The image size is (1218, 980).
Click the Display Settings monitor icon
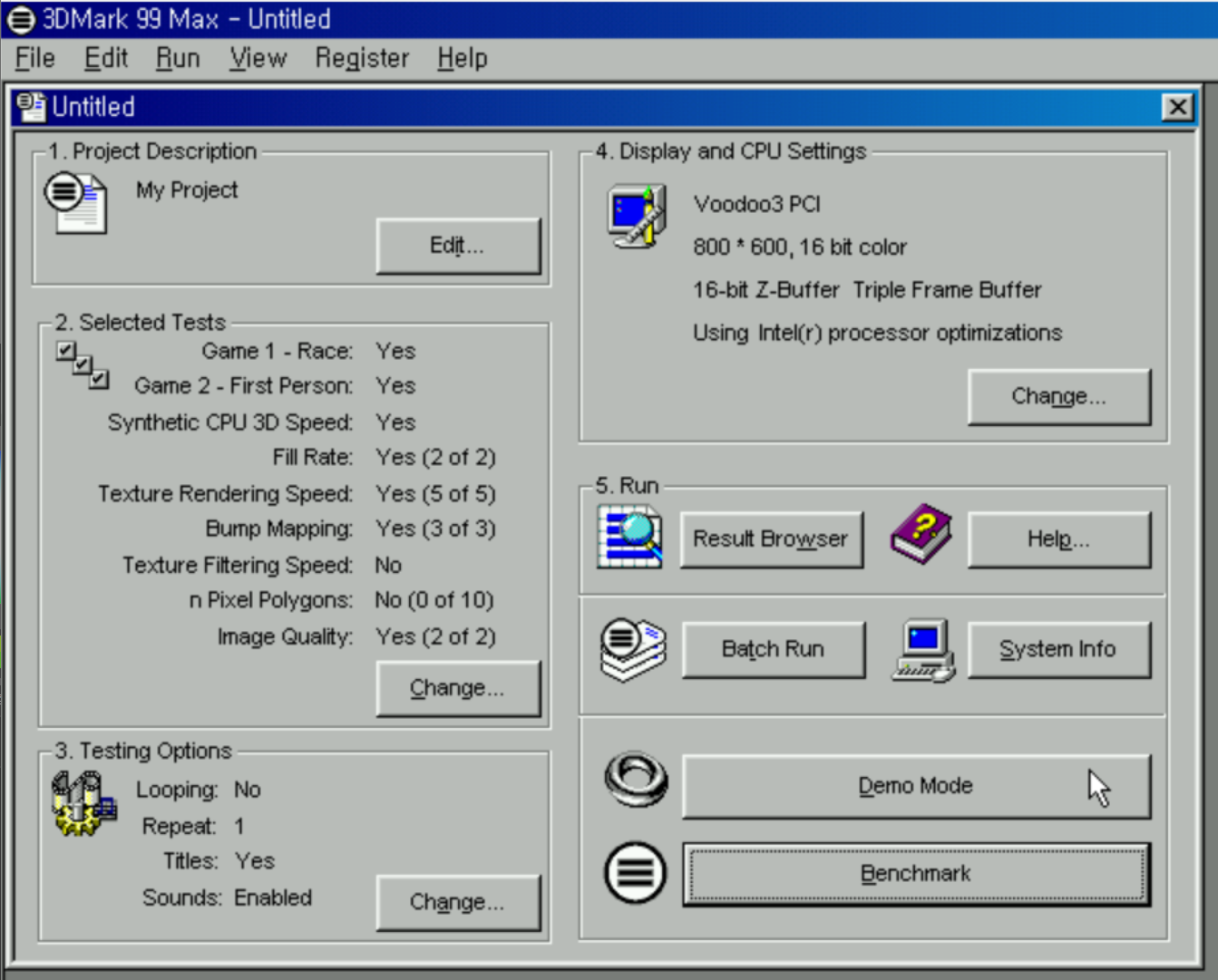[637, 217]
